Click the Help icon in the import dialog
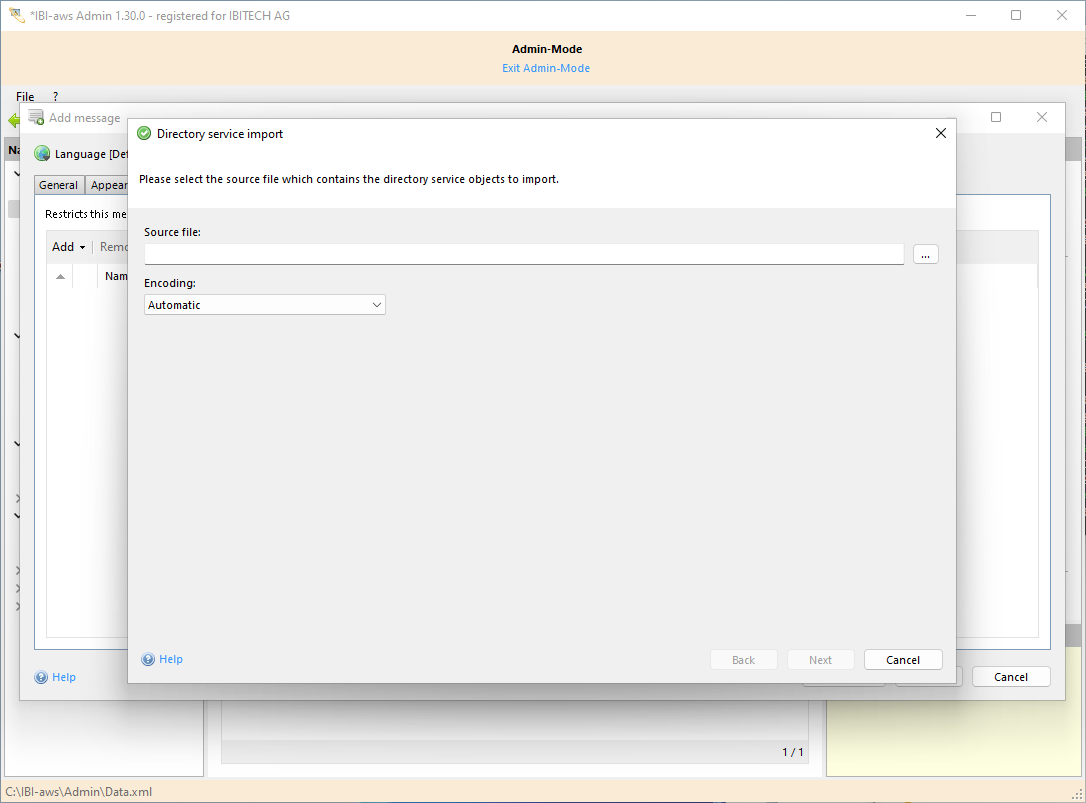 tap(147, 659)
